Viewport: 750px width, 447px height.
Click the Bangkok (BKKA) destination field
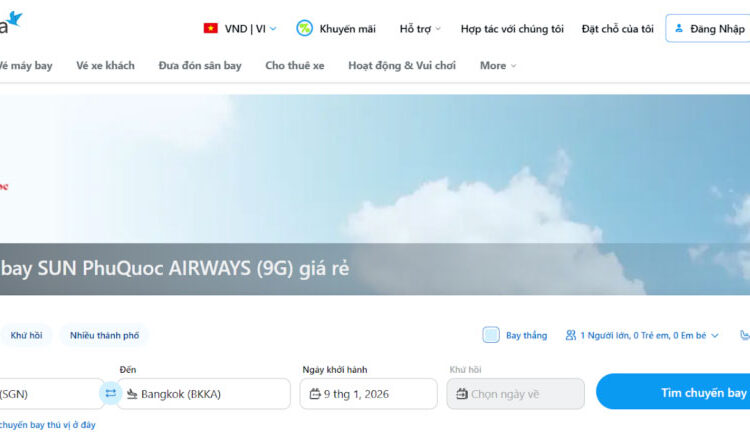(204, 394)
